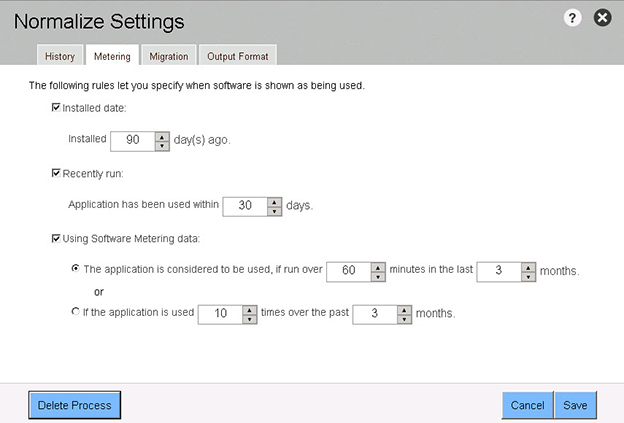Viewport: 624px width, 423px height.
Task: Decrease the run over minutes value
Action: pos(378,277)
